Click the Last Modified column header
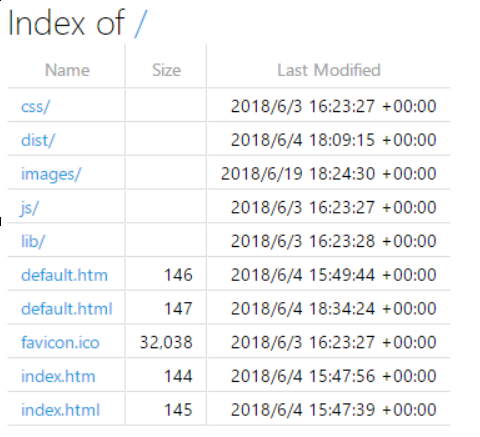This screenshot has height=437, width=480. point(329,70)
